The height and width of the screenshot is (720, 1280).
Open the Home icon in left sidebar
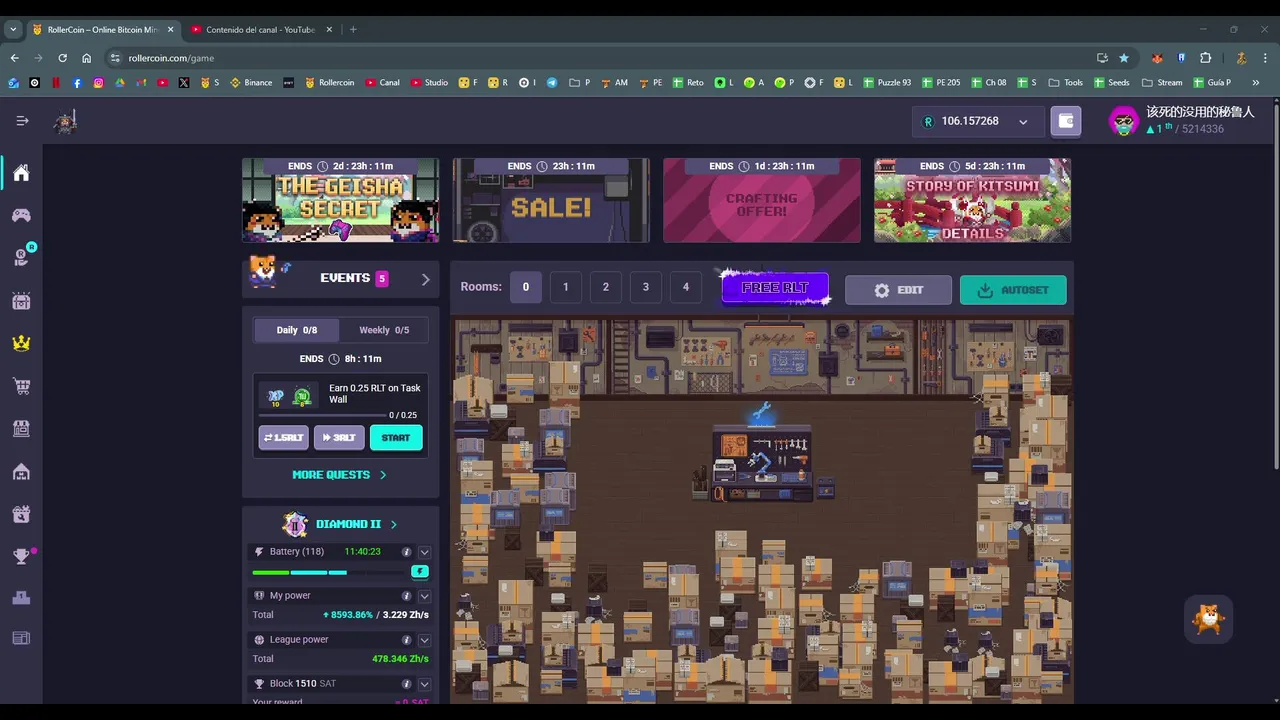[x=21, y=173]
